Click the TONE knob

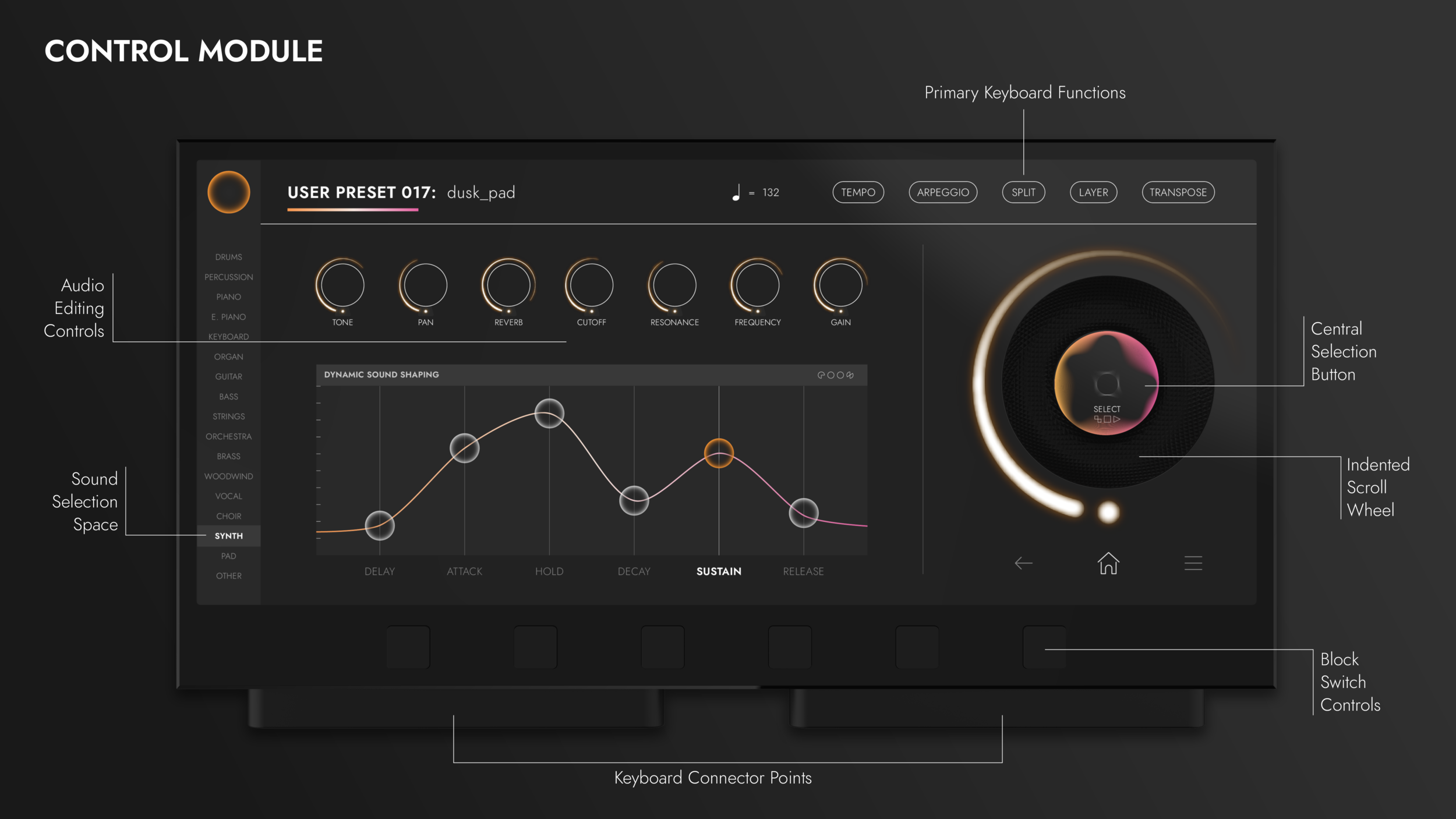(x=342, y=285)
